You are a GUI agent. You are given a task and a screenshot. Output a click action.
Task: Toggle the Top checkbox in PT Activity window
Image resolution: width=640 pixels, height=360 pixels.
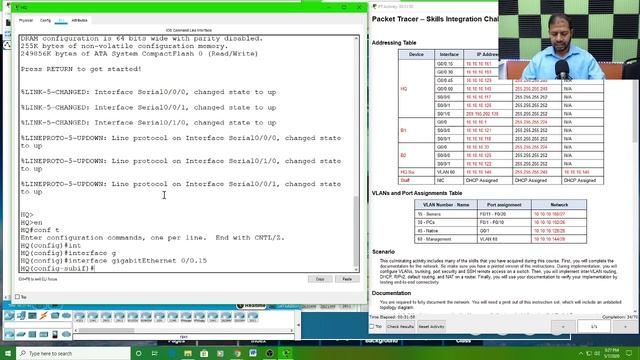click(372, 327)
